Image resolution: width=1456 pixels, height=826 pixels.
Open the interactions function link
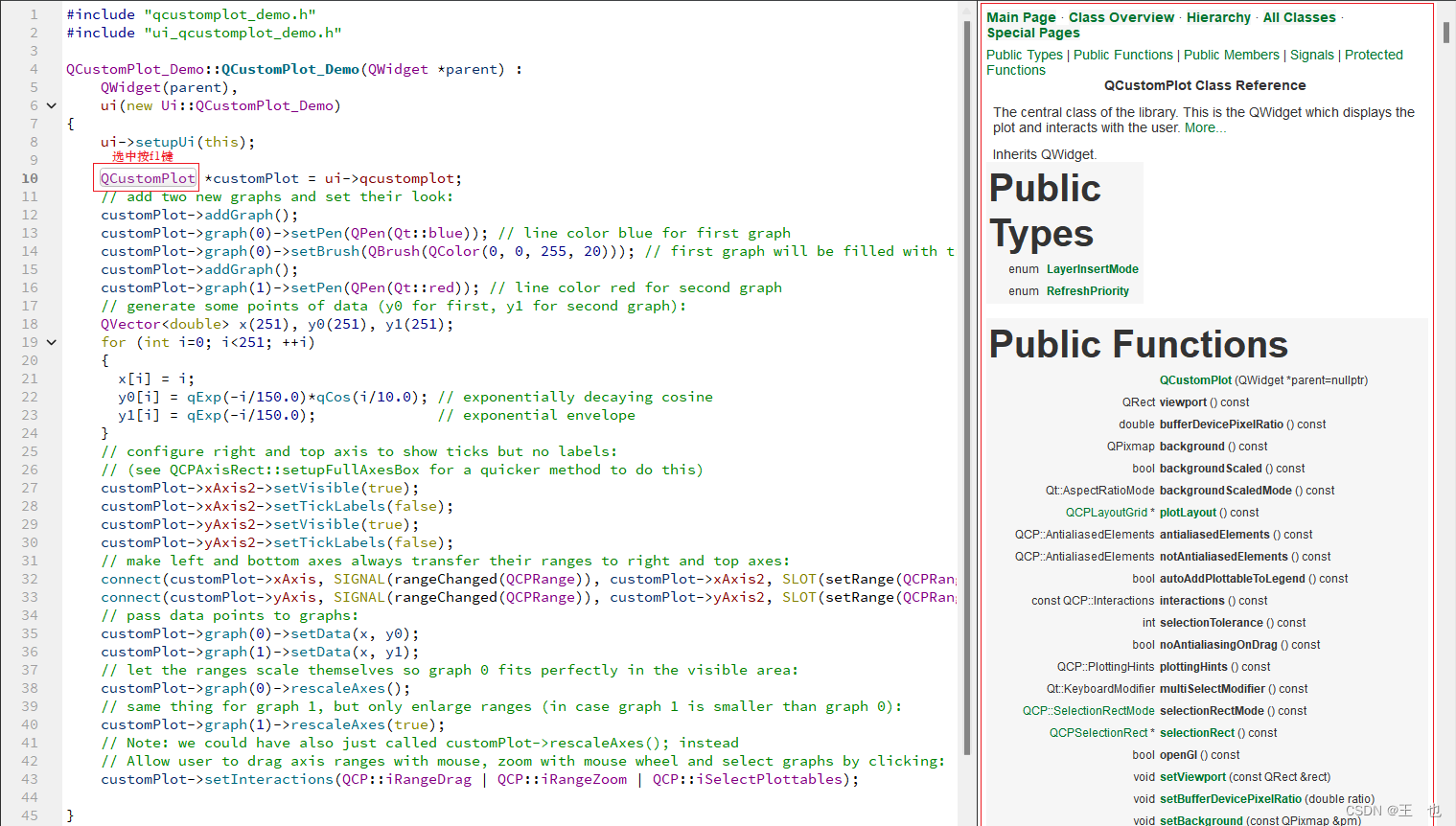(1192, 601)
